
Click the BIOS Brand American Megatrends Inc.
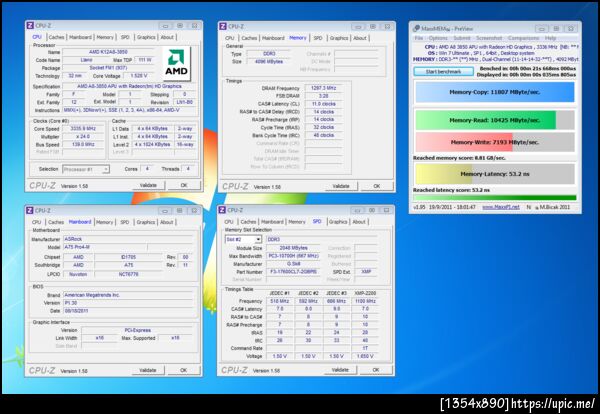click(128, 295)
